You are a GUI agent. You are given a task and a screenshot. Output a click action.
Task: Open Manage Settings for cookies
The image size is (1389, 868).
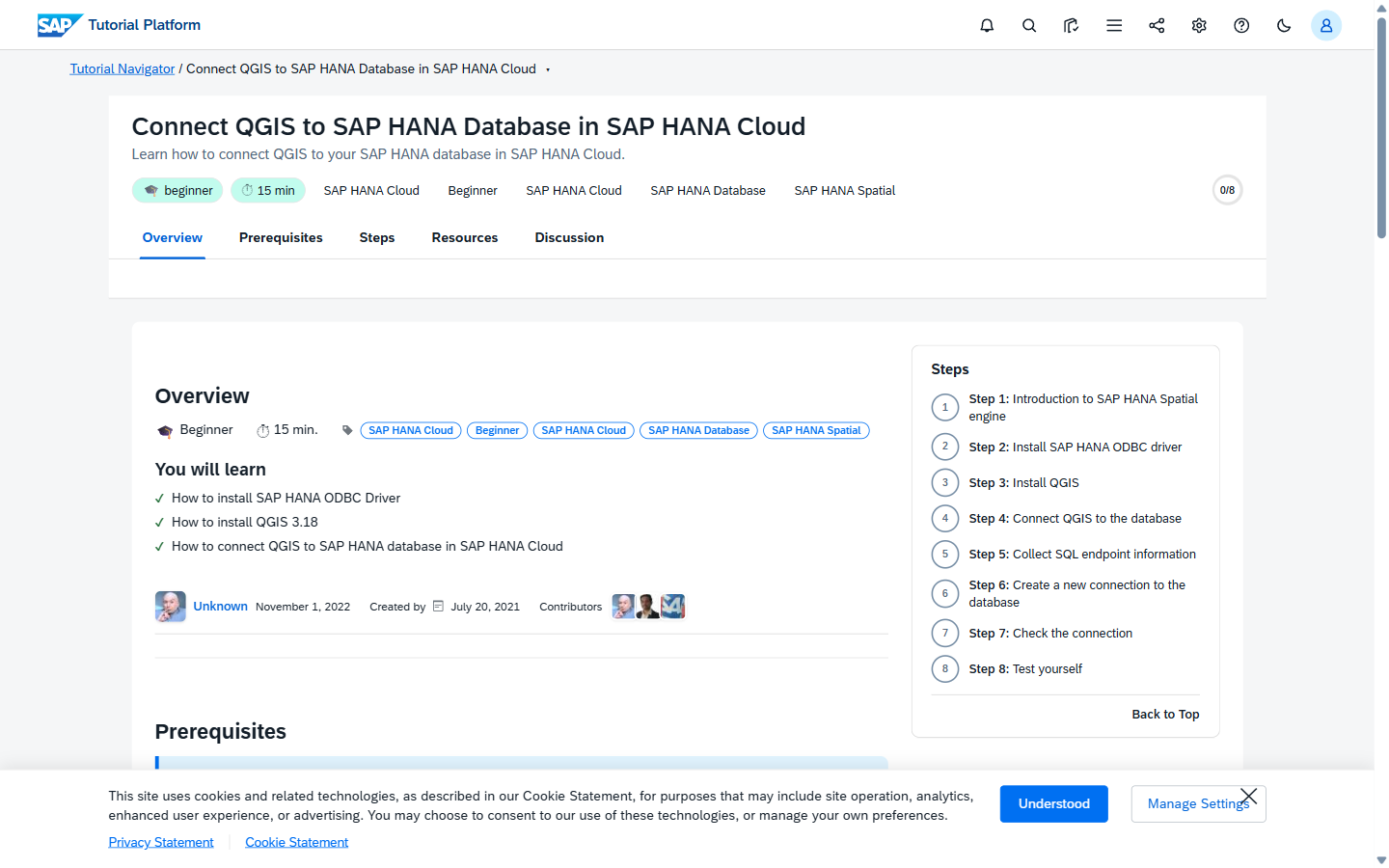pyautogui.click(x=1198, y=803)
